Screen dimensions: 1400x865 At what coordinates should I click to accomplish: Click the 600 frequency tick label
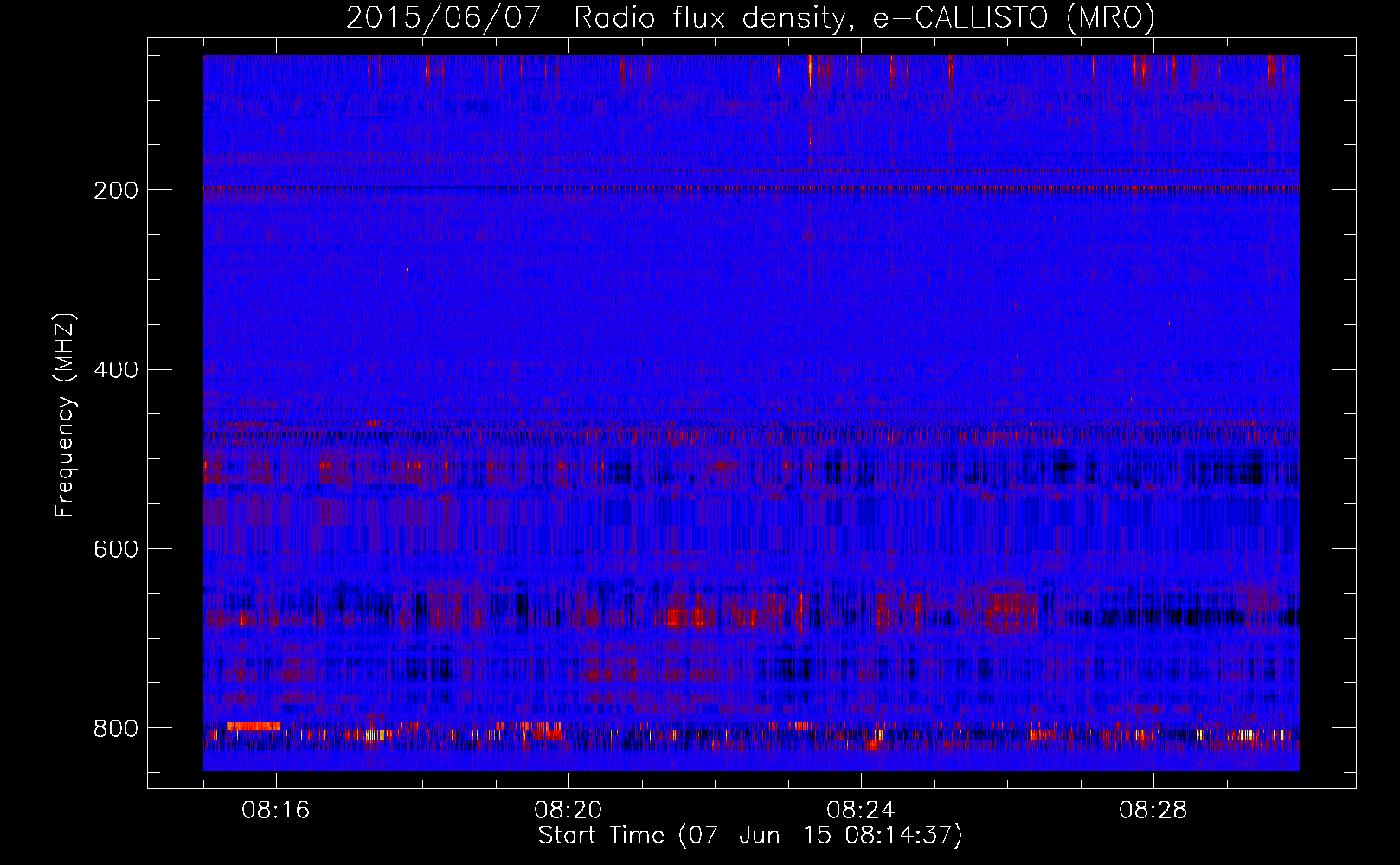pyautogui.click(x=116, y=550)
